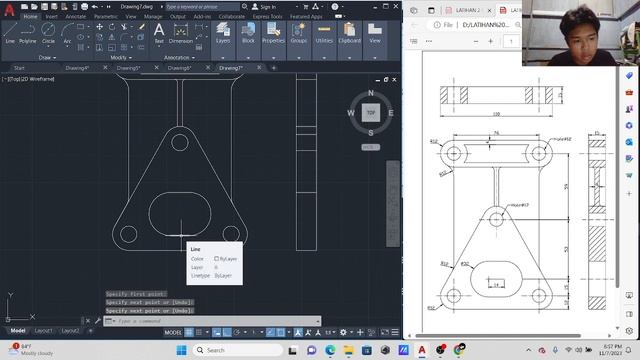640x360 pixels.
Task: Click the Table icon in Annotation panel
Action: click(199, 47)
